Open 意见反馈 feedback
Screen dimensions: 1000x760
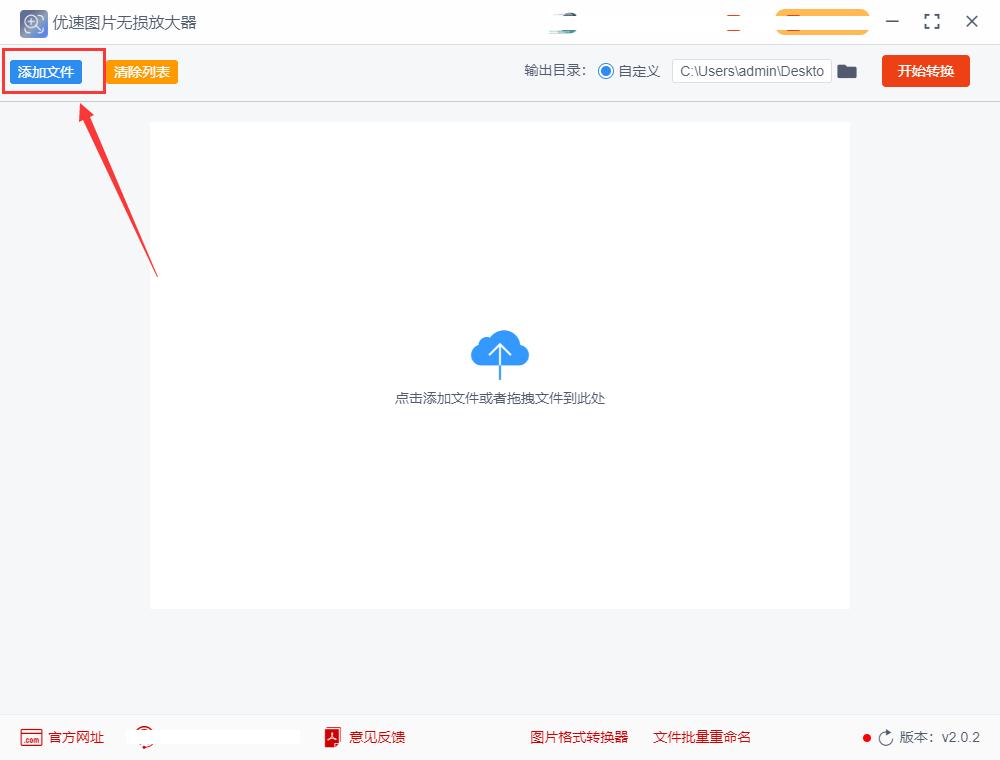coord(376,737)
